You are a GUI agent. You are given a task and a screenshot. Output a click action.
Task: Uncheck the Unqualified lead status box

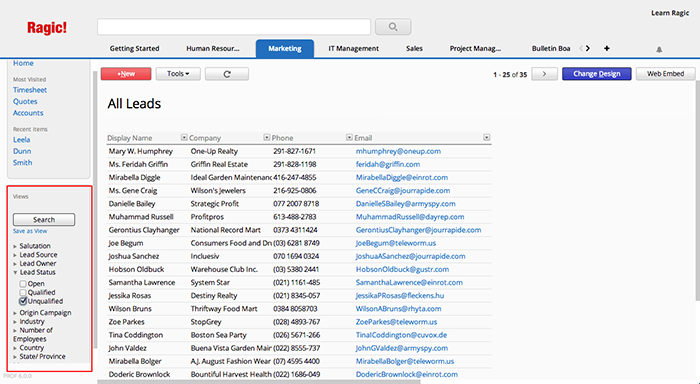click(23, 301)
